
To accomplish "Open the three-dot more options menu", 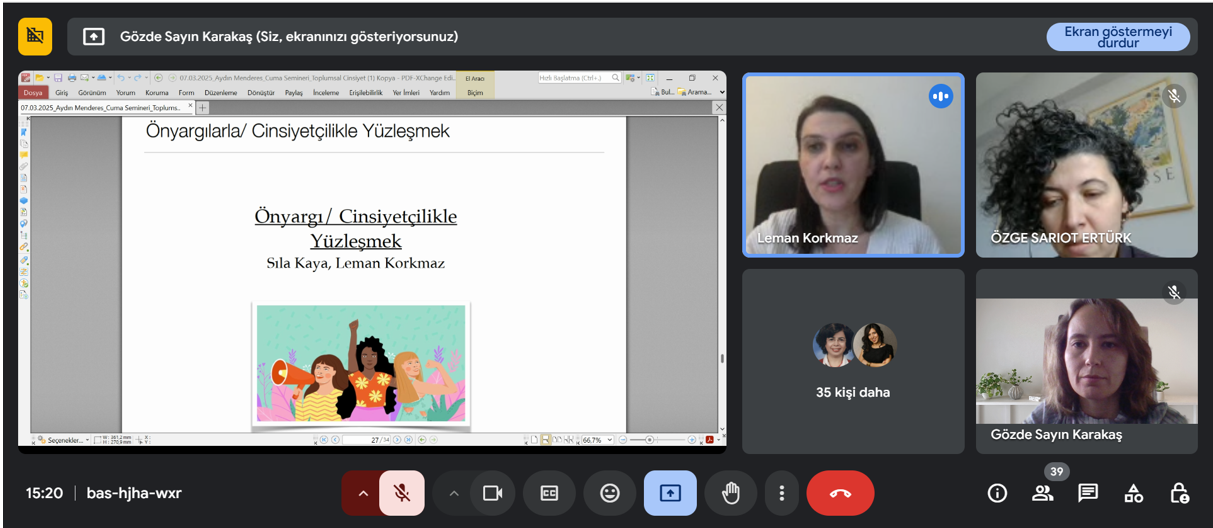I will pyautogui.click(x=782, y=493).
